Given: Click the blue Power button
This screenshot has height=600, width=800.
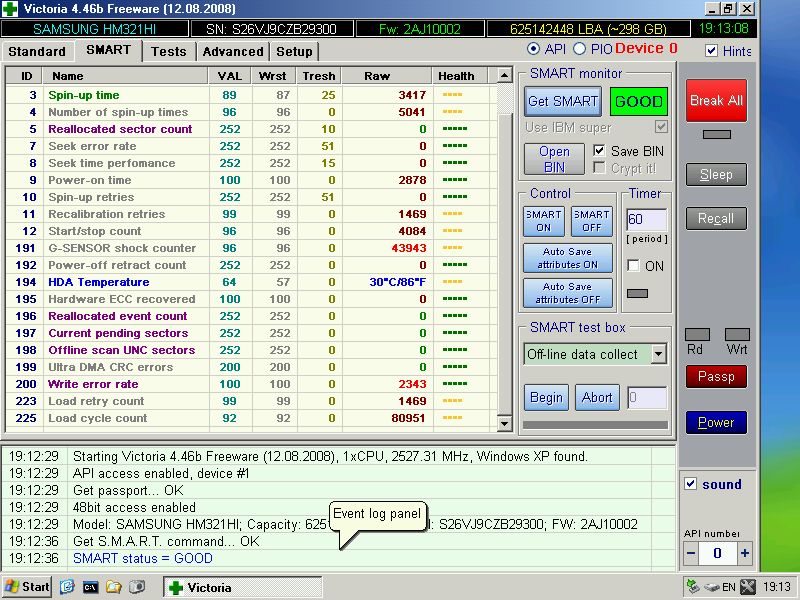Looking at the screenshot, I should tap(716, 422).
